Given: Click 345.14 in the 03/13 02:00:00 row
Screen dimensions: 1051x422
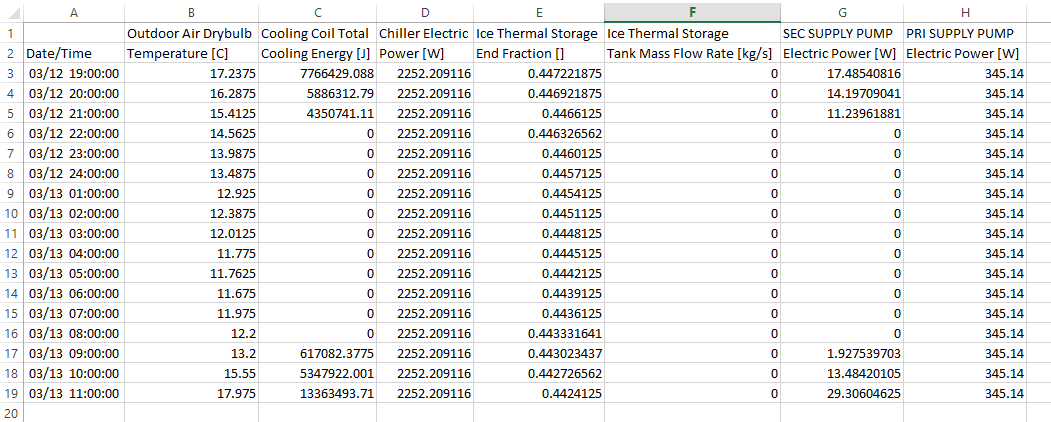Looking at the screenshot, I should [x=965, y=214].
